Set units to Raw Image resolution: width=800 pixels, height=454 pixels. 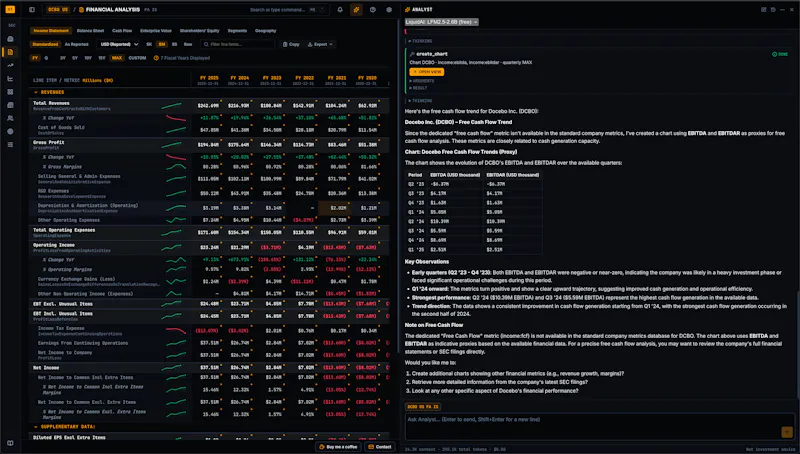[x=188, y=44]
